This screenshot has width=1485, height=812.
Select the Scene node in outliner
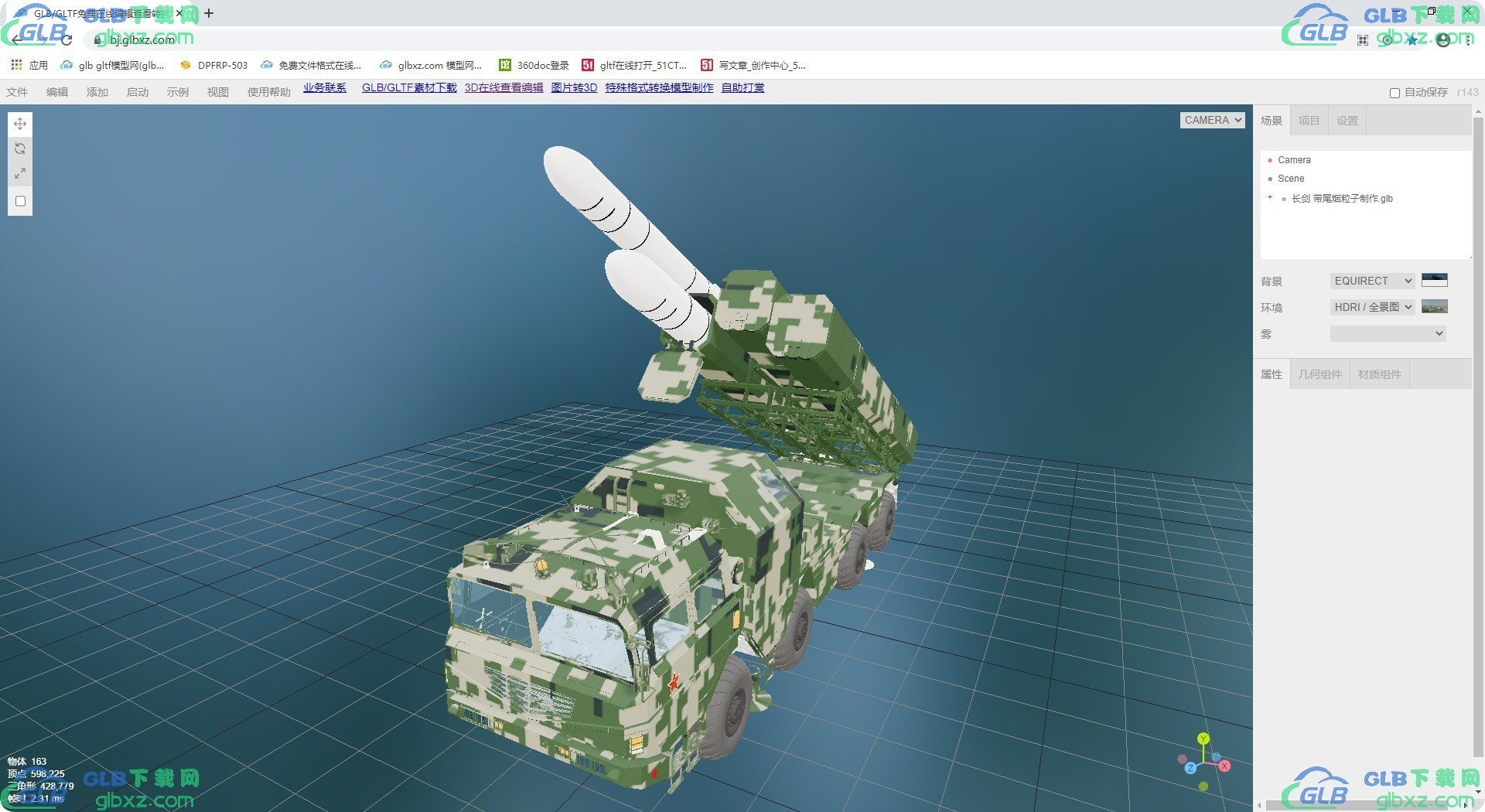(1291, 179)
